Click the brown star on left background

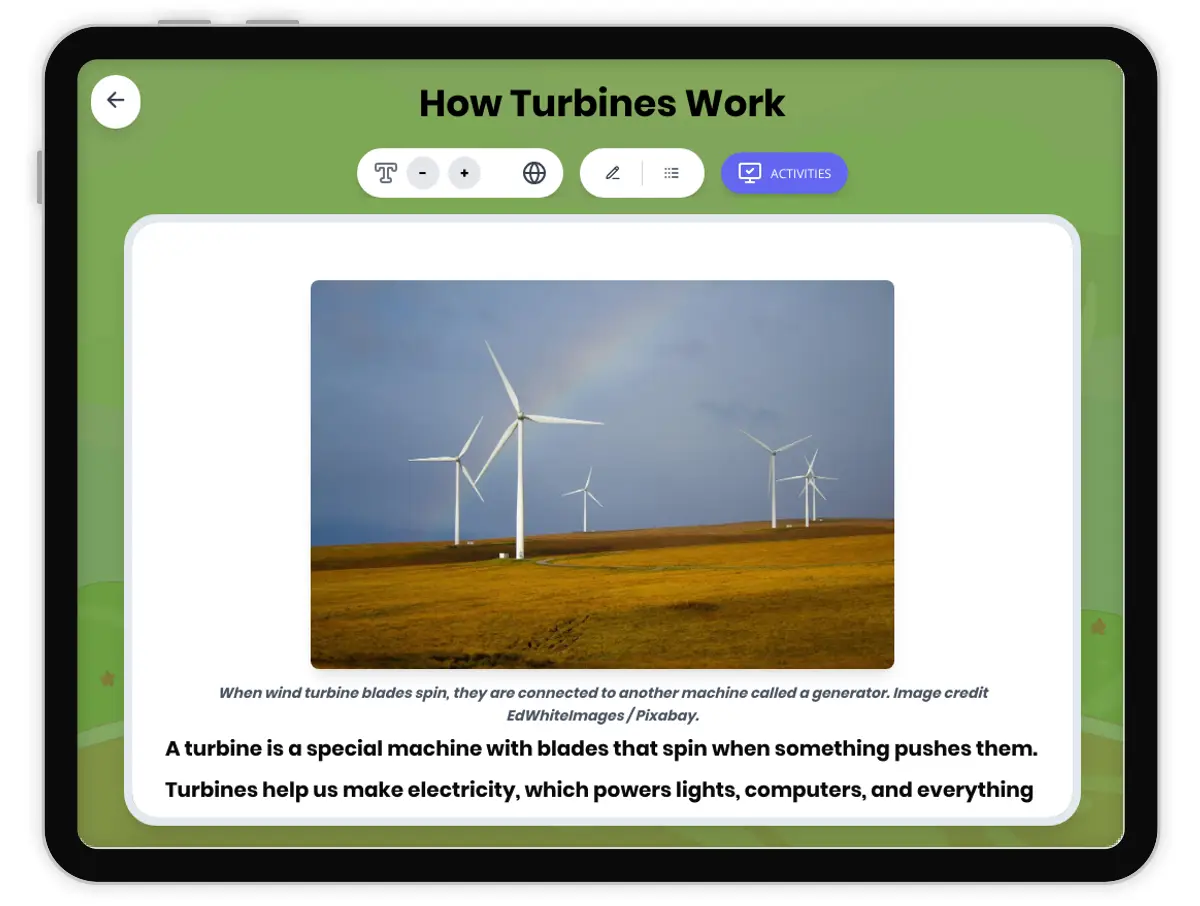[x=107, y=679]
